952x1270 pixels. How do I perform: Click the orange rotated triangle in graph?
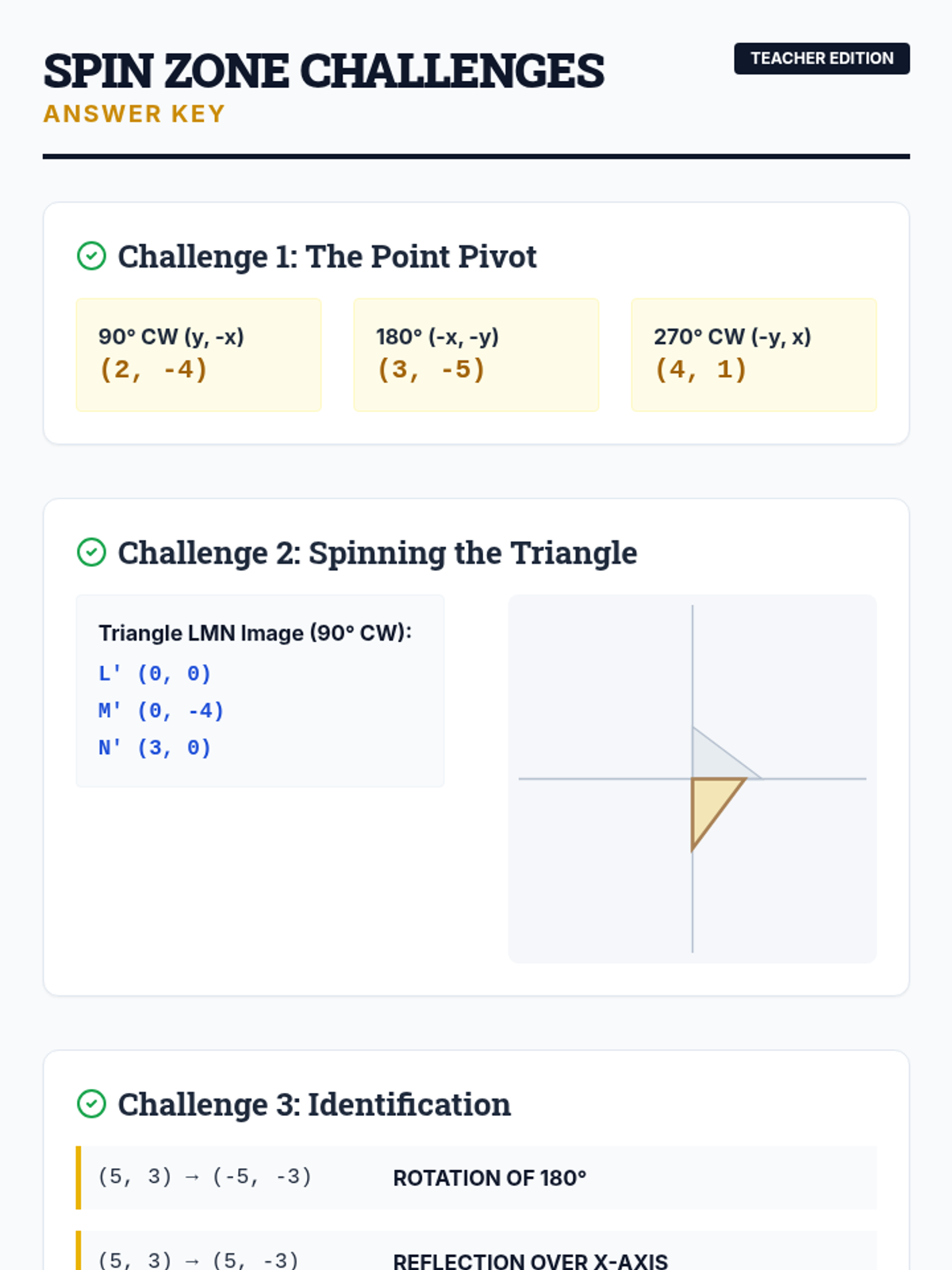710,802
